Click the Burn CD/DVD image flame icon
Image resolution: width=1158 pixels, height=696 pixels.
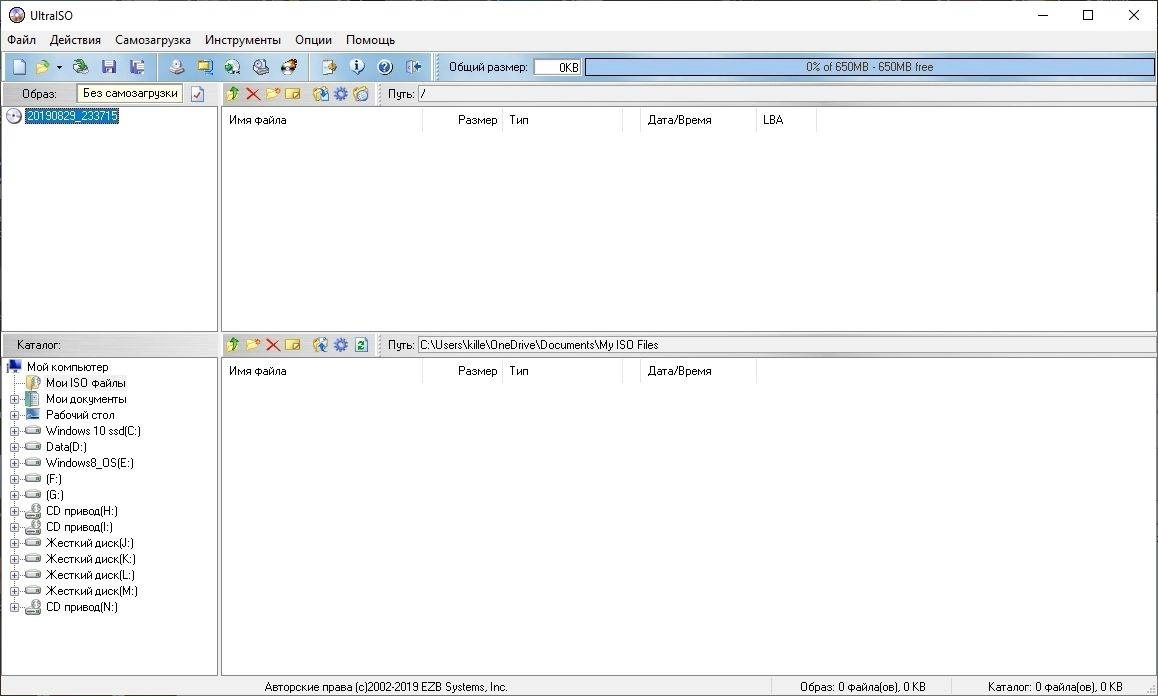pos(290,67)
